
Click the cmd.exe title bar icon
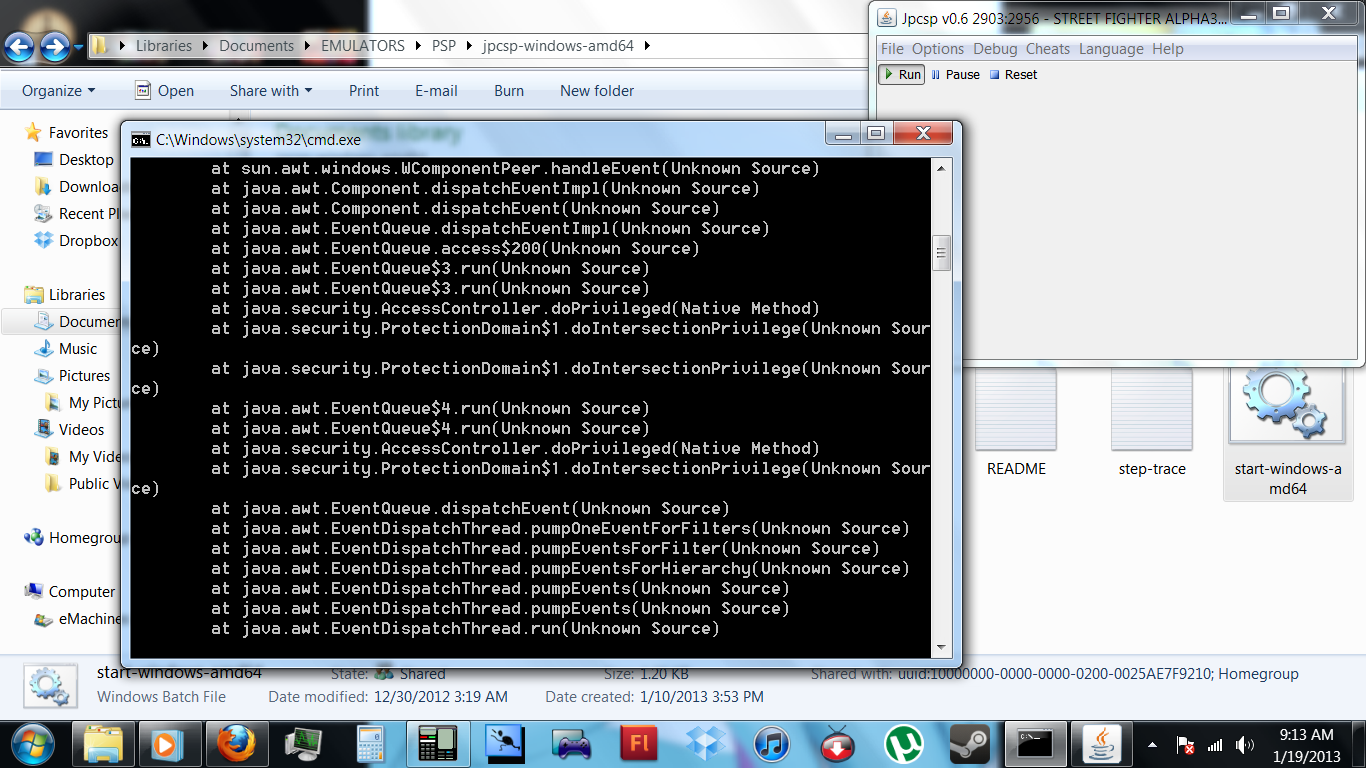(x=141, y=140)
